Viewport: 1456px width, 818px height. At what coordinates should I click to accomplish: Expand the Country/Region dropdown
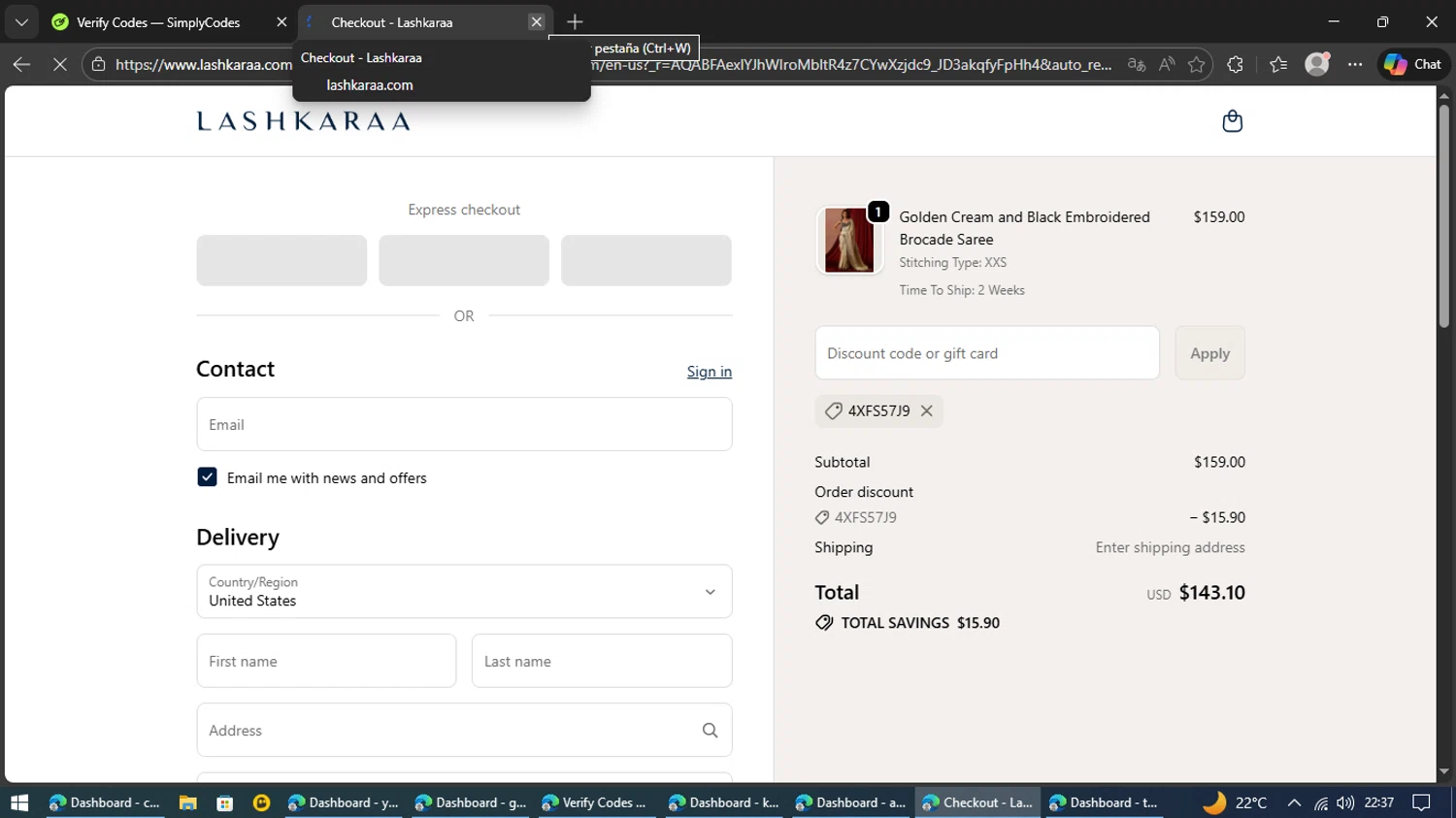point(464,592)
